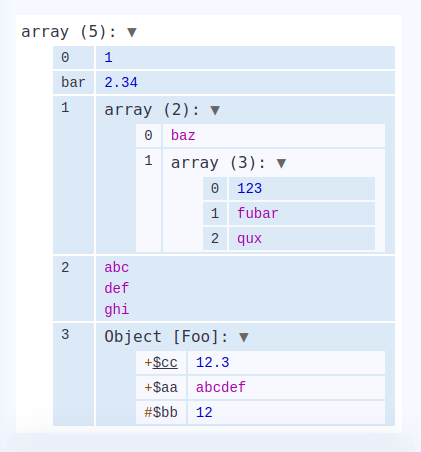Click the fubar string value

258,213
